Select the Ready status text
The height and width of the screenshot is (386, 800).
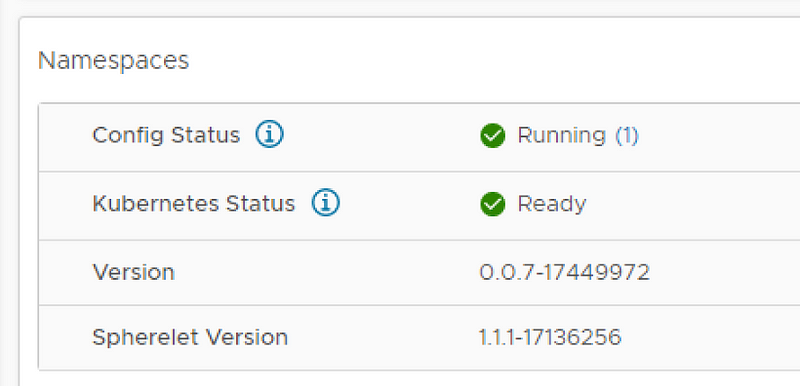[x=552, y=204]
